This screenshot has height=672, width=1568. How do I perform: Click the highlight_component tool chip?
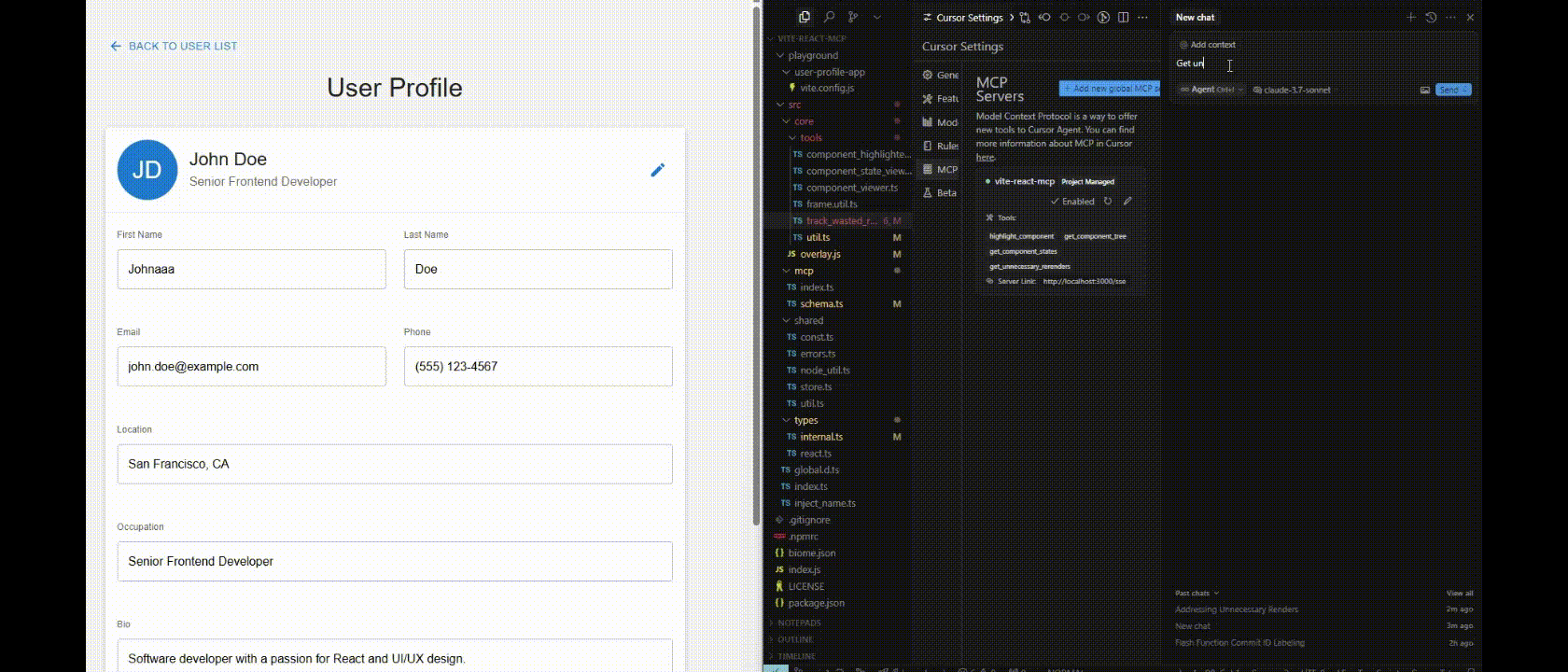coord(1021,236)
